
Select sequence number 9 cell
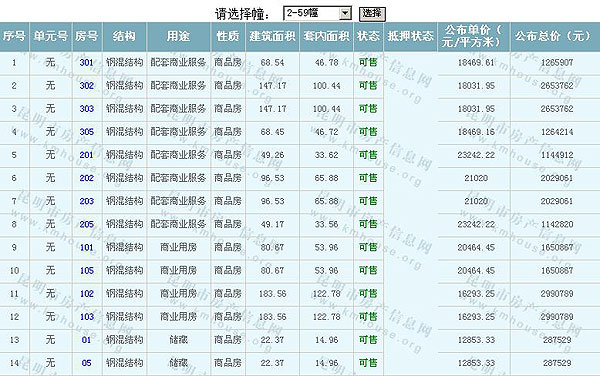click(x=14, y=247)
